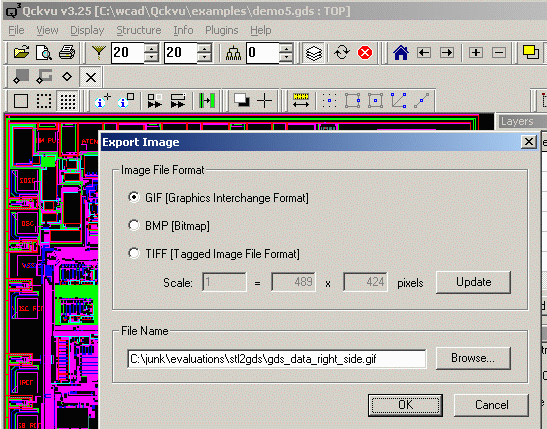
Task: Confirm export with the OK button
Action: coord(405,405)
